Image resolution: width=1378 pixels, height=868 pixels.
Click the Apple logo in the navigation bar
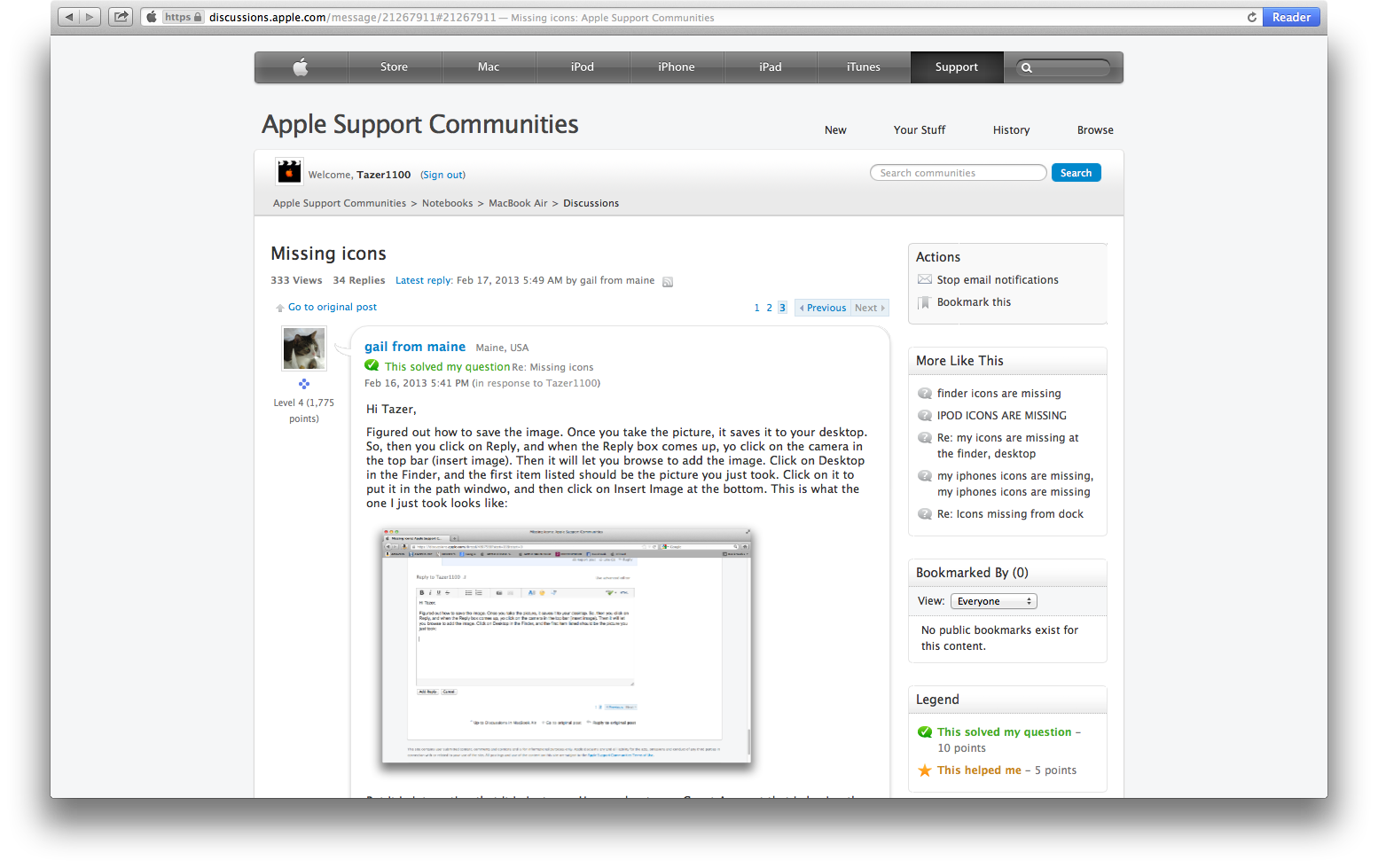(301, 67)
